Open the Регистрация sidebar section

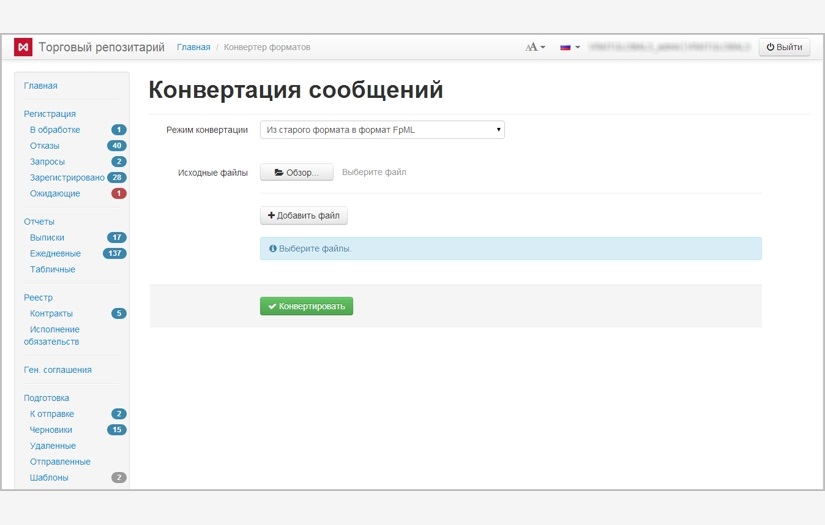tap(49, 114)
